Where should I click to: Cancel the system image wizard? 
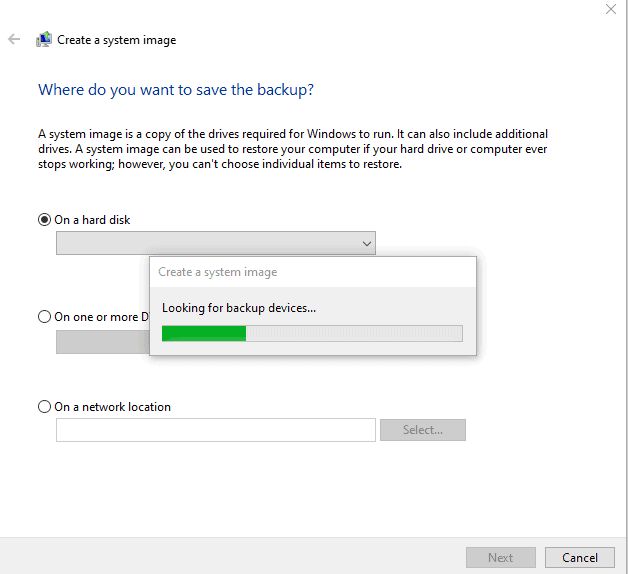[x=580, y=557]
